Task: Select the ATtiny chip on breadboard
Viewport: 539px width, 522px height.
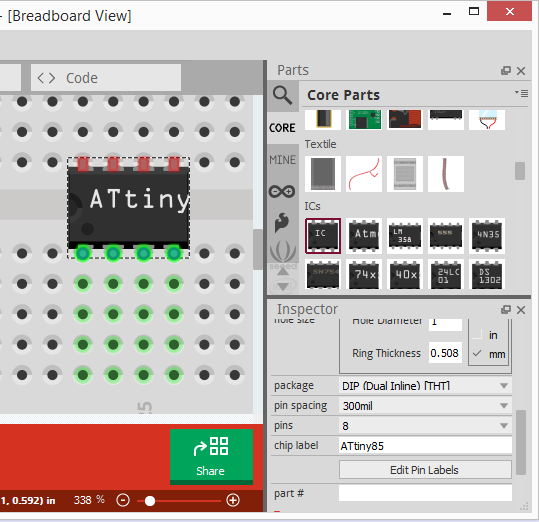Action: pos(129,208)
